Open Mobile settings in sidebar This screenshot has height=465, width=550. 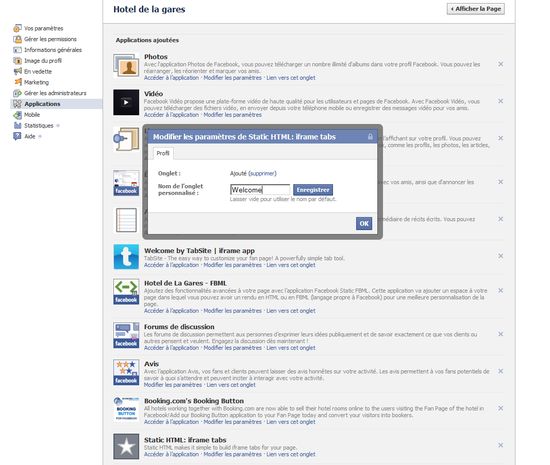point(32,115)
